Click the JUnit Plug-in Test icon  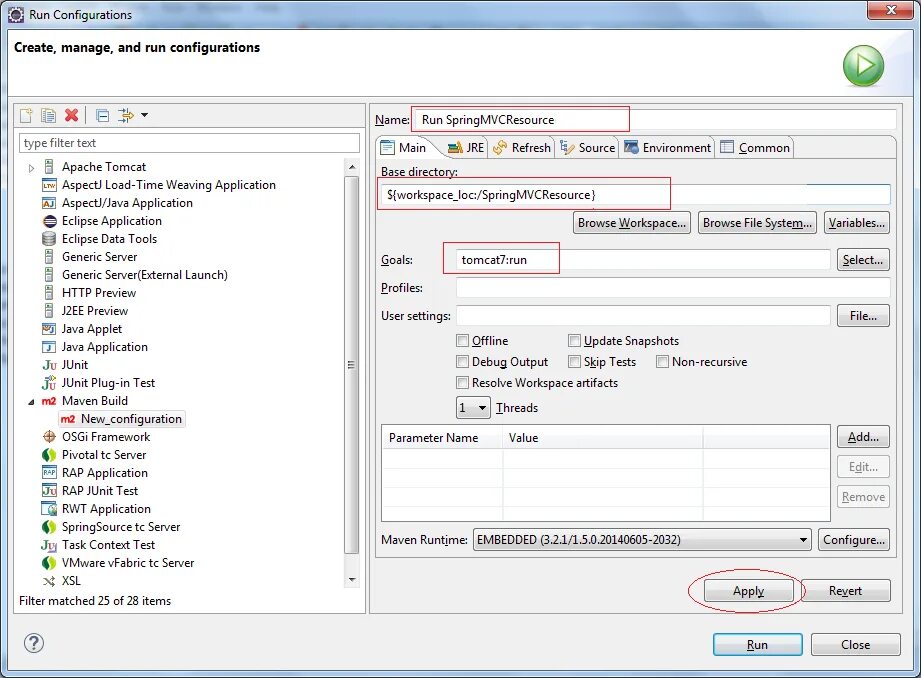click(x=49, y=383)
